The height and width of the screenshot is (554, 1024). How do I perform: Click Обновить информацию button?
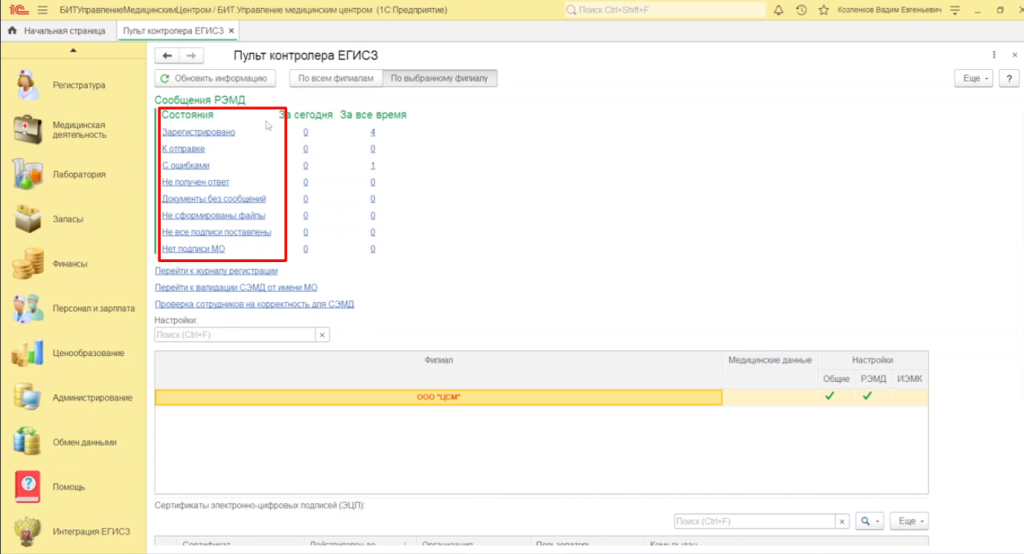point(213,78)
